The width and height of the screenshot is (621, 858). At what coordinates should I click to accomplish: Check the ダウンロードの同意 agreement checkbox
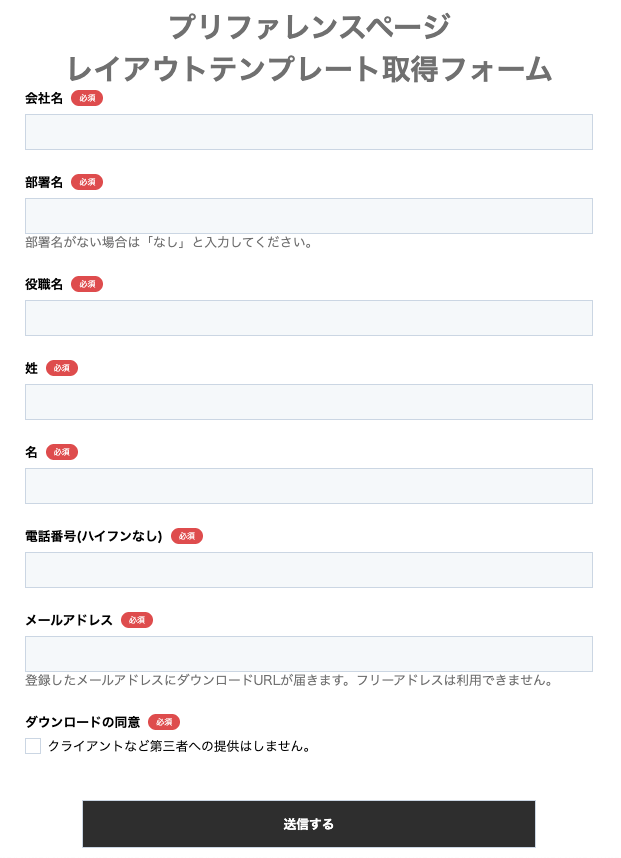click(33, 746)
